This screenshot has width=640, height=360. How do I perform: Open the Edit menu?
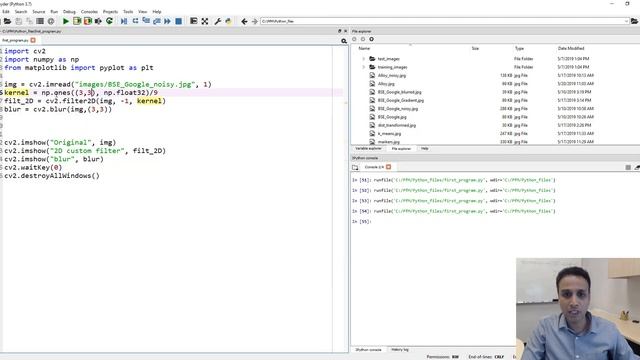6,12
